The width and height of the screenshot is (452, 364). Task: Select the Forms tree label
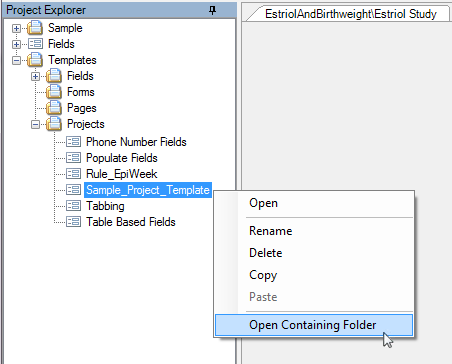click(x=81, y=92)
